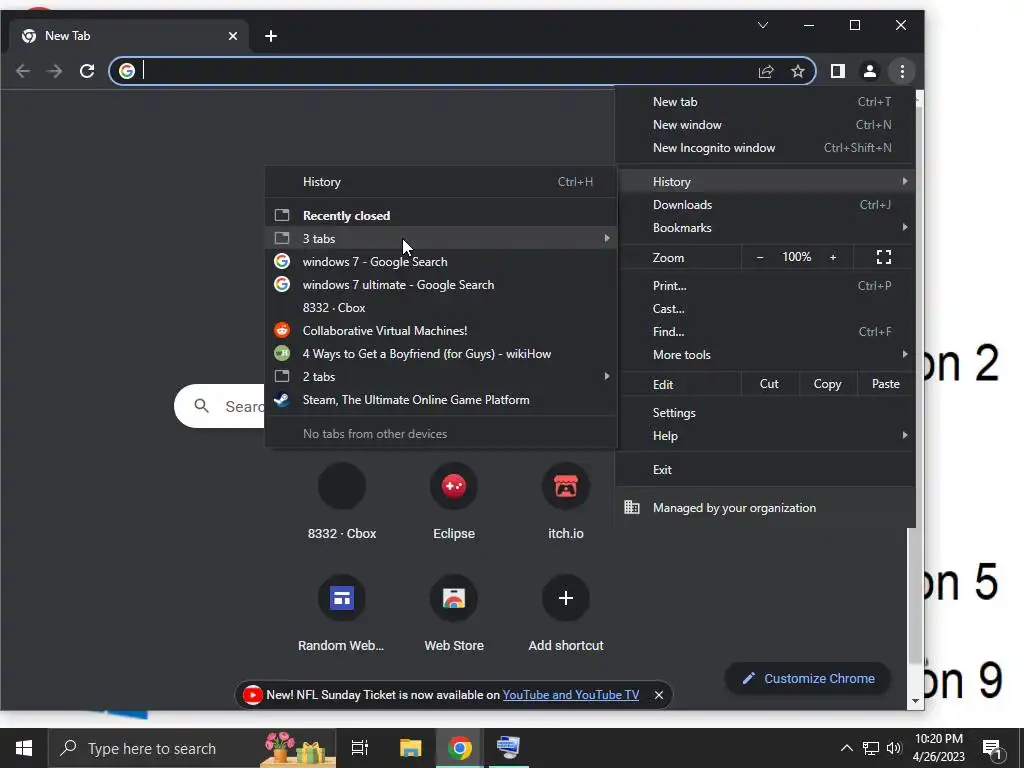The width and height of the screenshot is (1024, 768).
Task: Click Exit in Chrome menu
Action: coord(765,470)
